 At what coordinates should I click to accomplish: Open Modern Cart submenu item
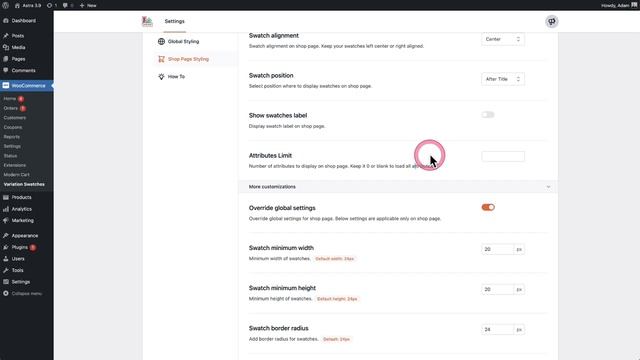pyautogui.click(x=16, y=175)
